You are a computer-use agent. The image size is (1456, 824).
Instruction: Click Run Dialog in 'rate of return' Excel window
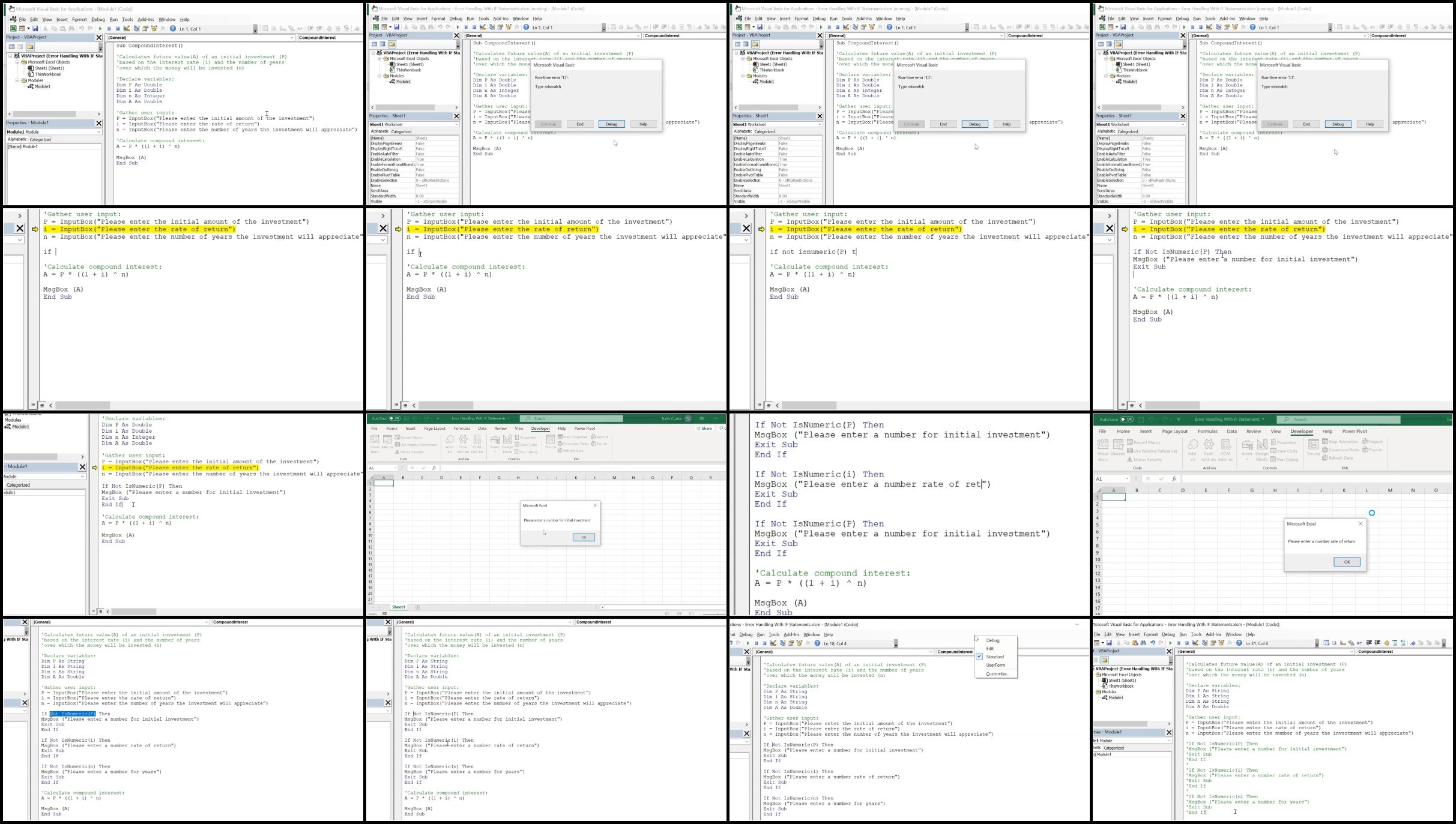click(x=1285, y=460)
